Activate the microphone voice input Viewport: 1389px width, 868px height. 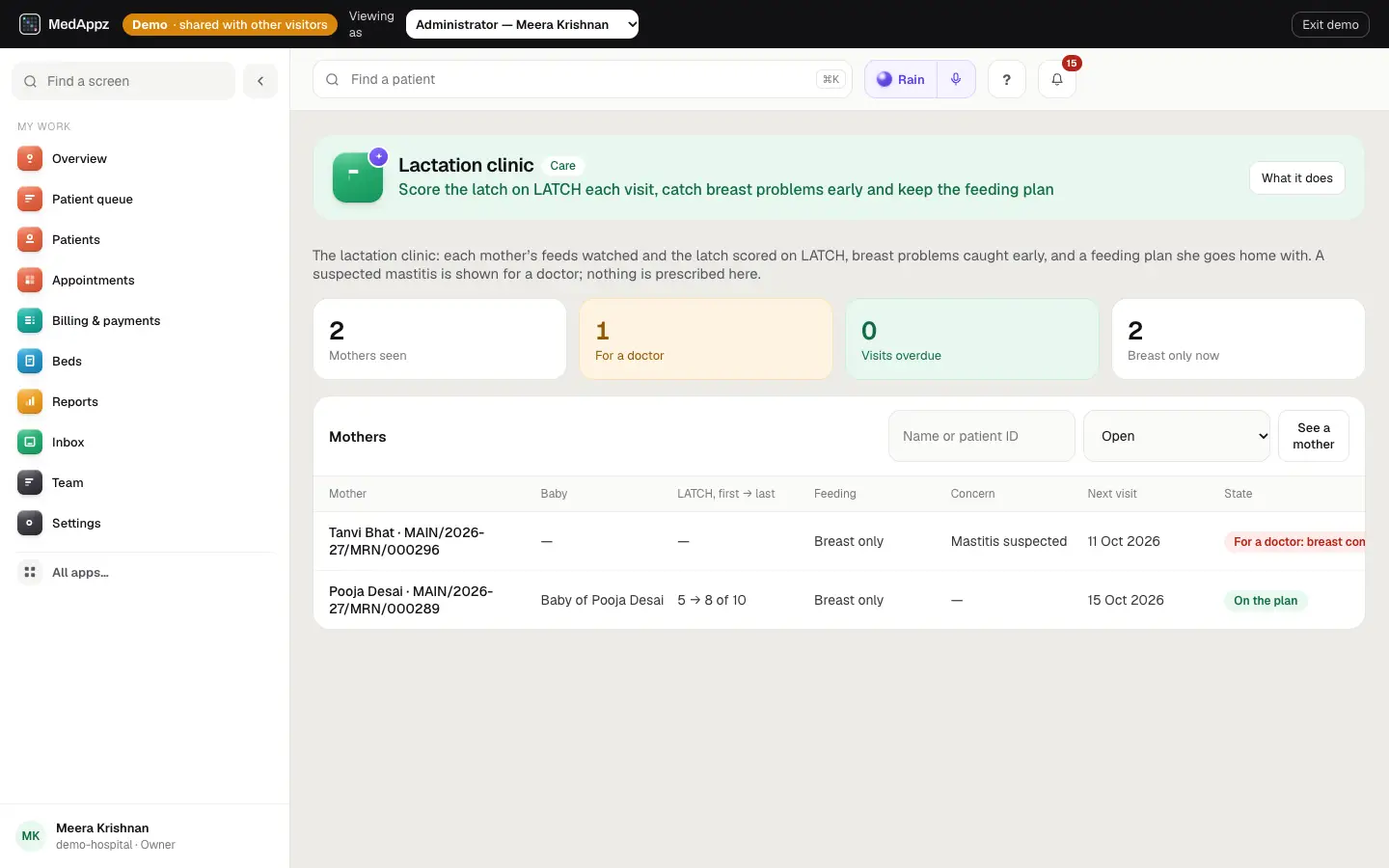coord(956,79)
